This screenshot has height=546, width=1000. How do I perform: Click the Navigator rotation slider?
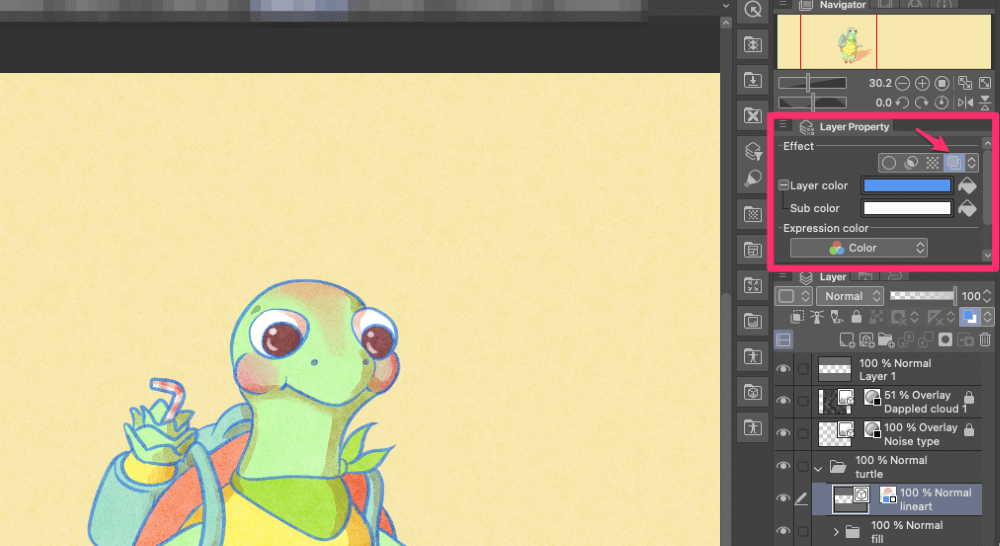(812, 102)
